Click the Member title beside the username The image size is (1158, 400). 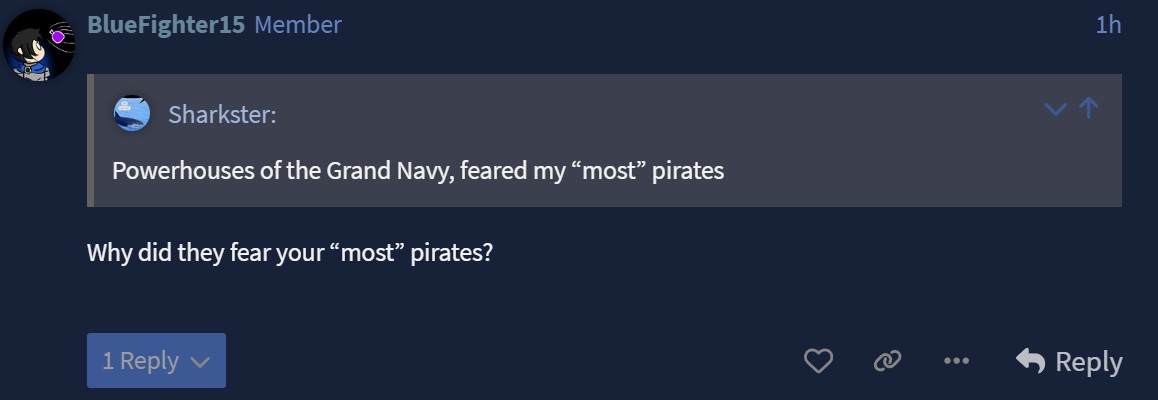[298, 25]
